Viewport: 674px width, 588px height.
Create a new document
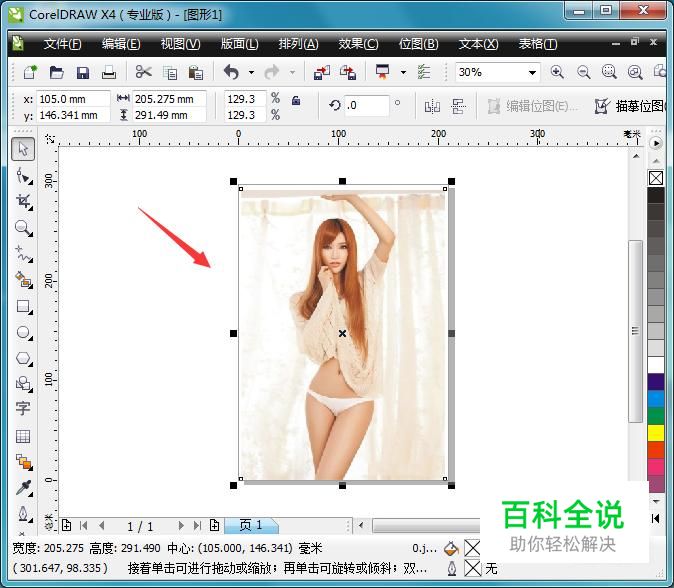coord(30,72)
